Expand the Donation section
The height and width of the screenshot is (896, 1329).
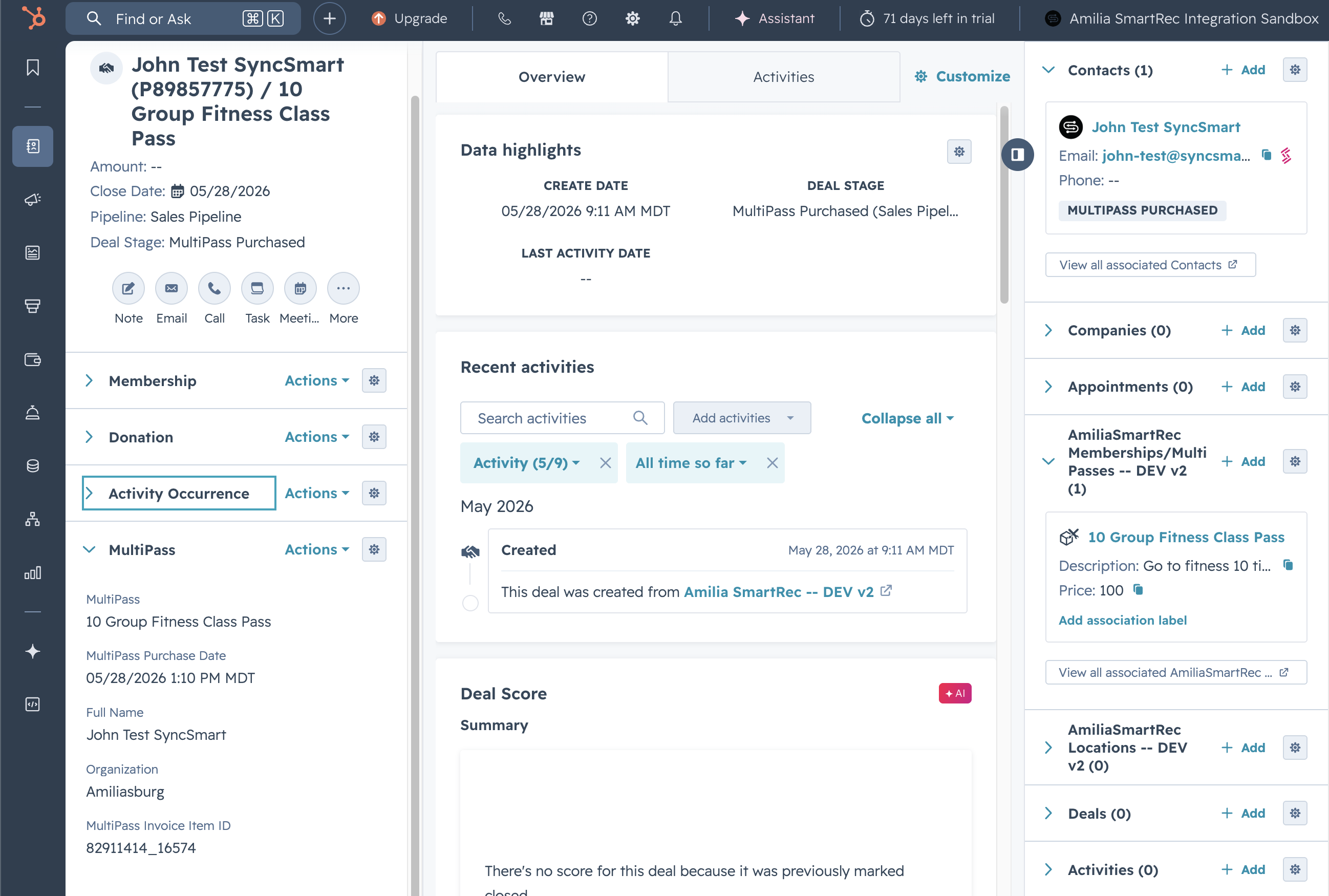pyautogui.click(x=89, y=437)
